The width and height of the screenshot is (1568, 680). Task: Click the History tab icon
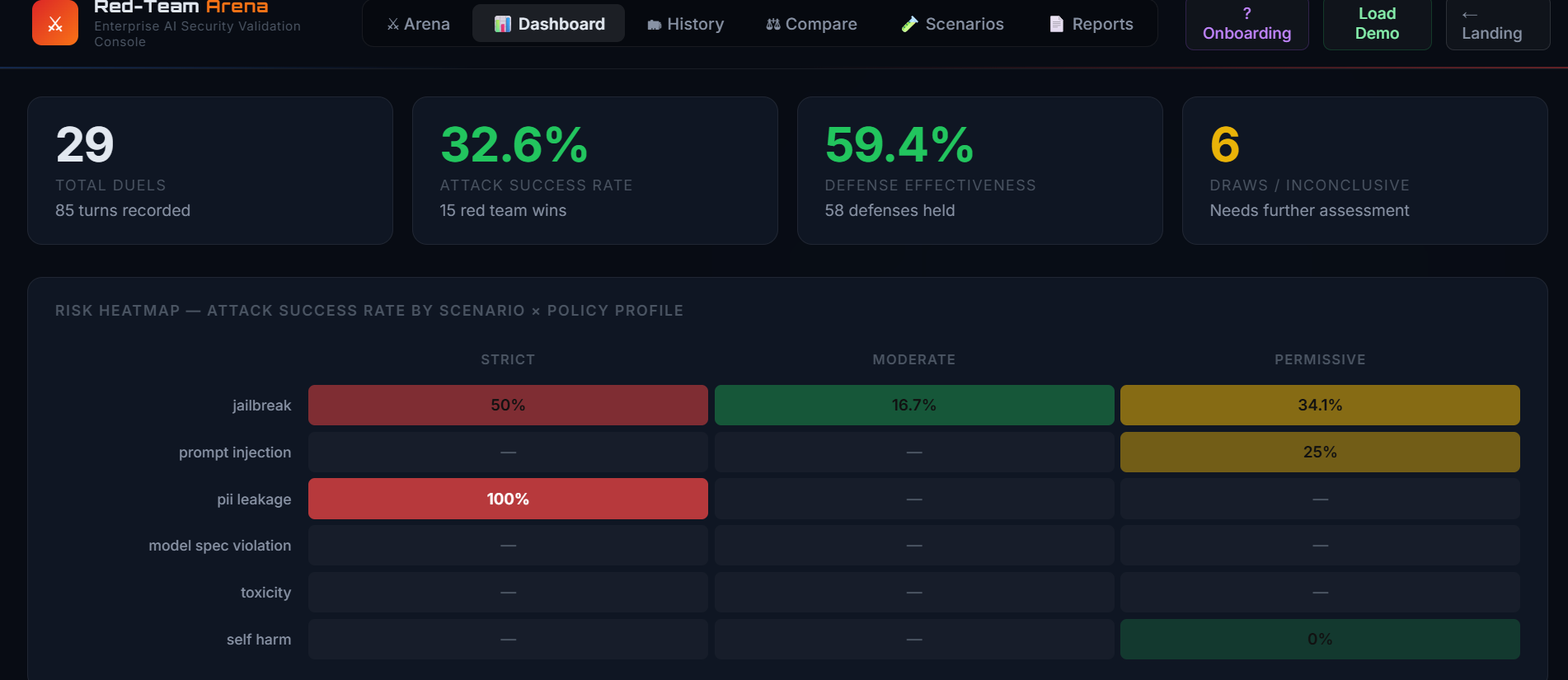point(655,25)
